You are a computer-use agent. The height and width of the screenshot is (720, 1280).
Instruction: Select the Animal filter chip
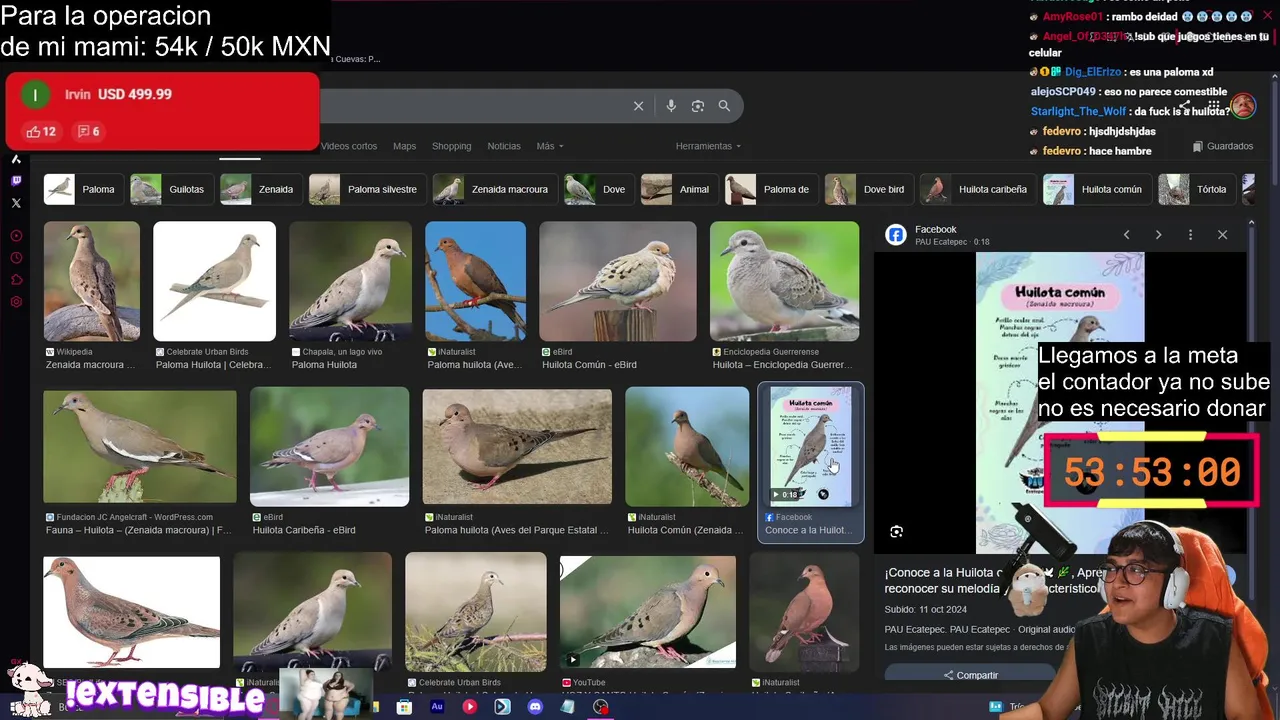pos(679,189)
